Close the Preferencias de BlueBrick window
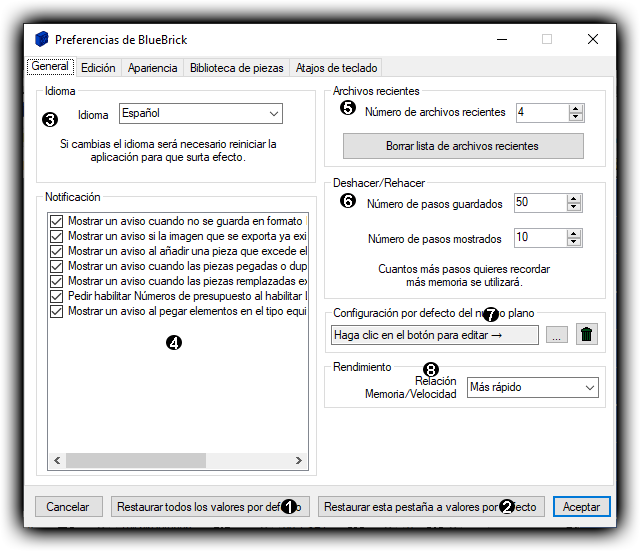640x551 pixels. tap(593, 39)
